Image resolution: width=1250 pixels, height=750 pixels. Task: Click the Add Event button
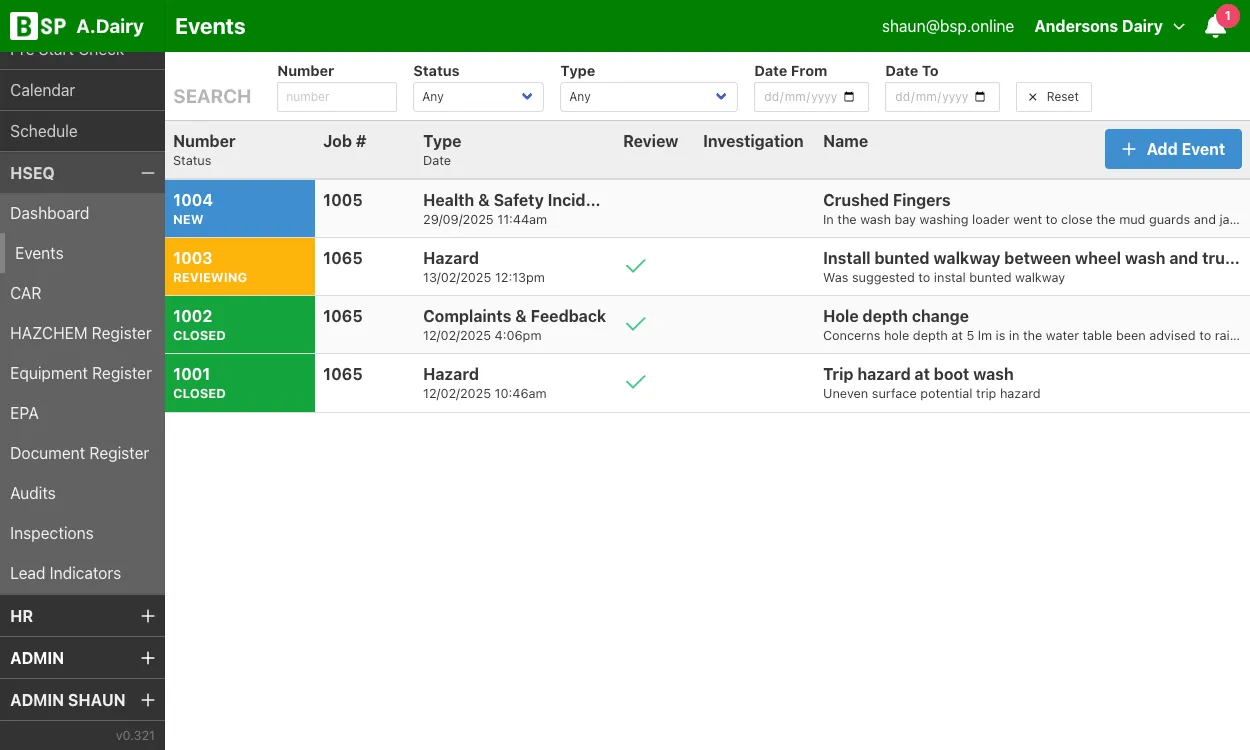click(1173, 149)
